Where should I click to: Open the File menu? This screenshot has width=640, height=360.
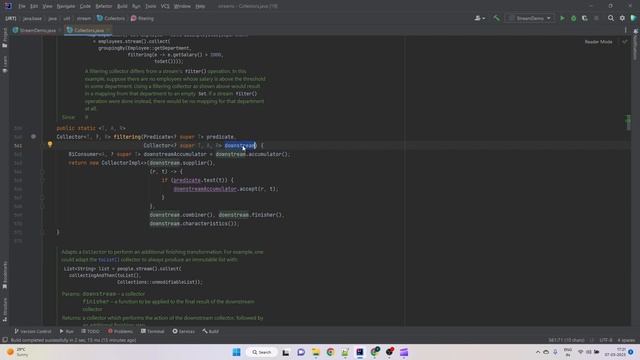[22, 6]
